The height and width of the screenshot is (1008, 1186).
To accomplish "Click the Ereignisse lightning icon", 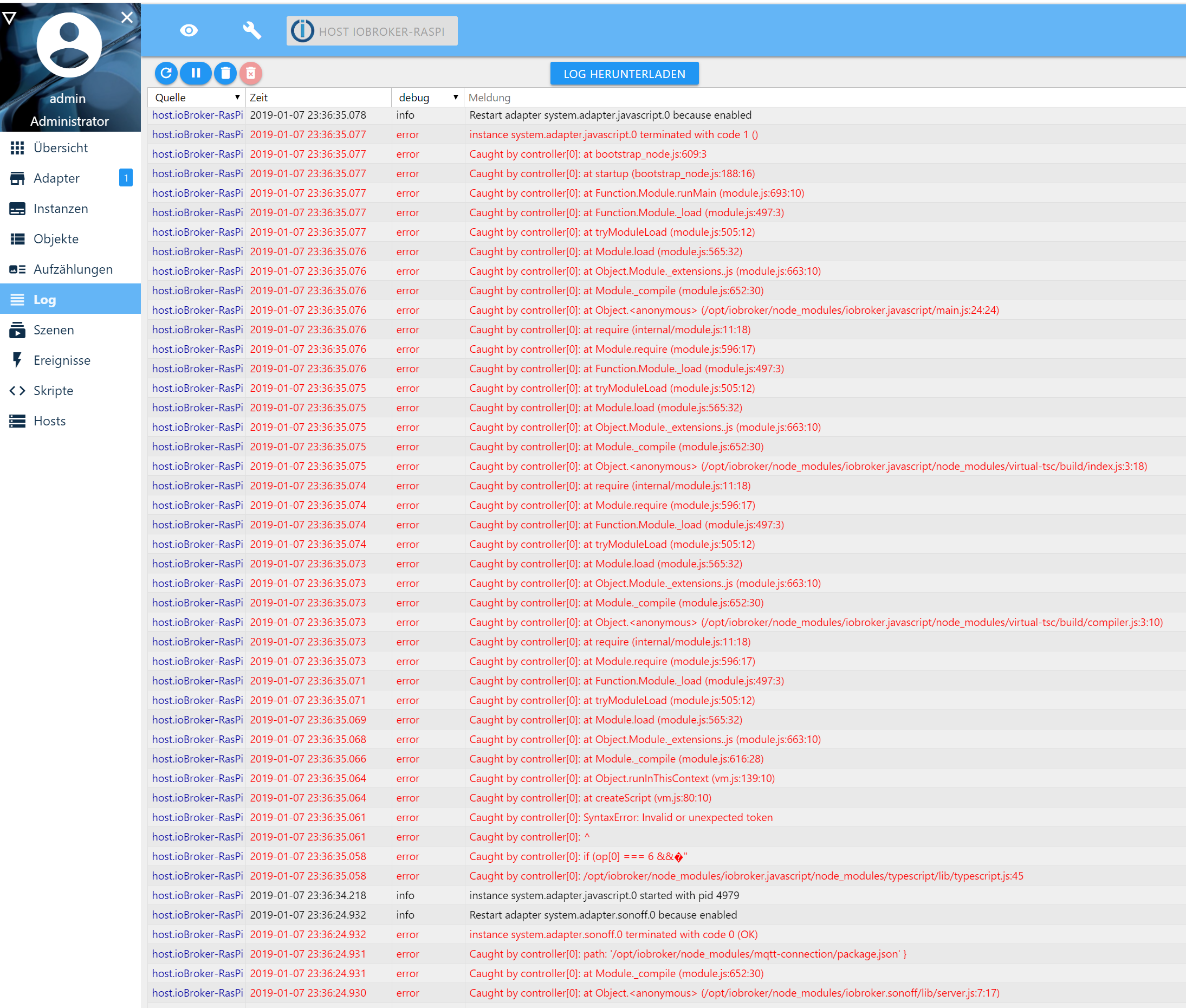I will [x=17, y=360].
